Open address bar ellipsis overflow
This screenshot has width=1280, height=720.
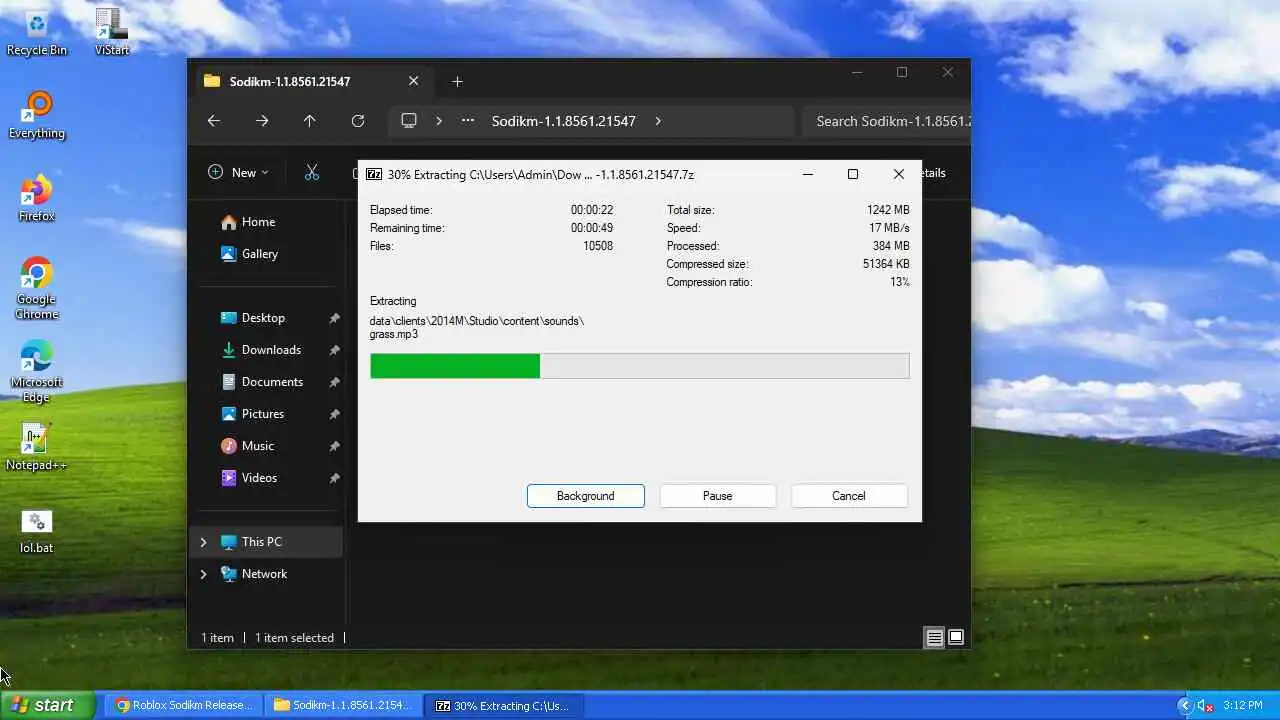468,121
